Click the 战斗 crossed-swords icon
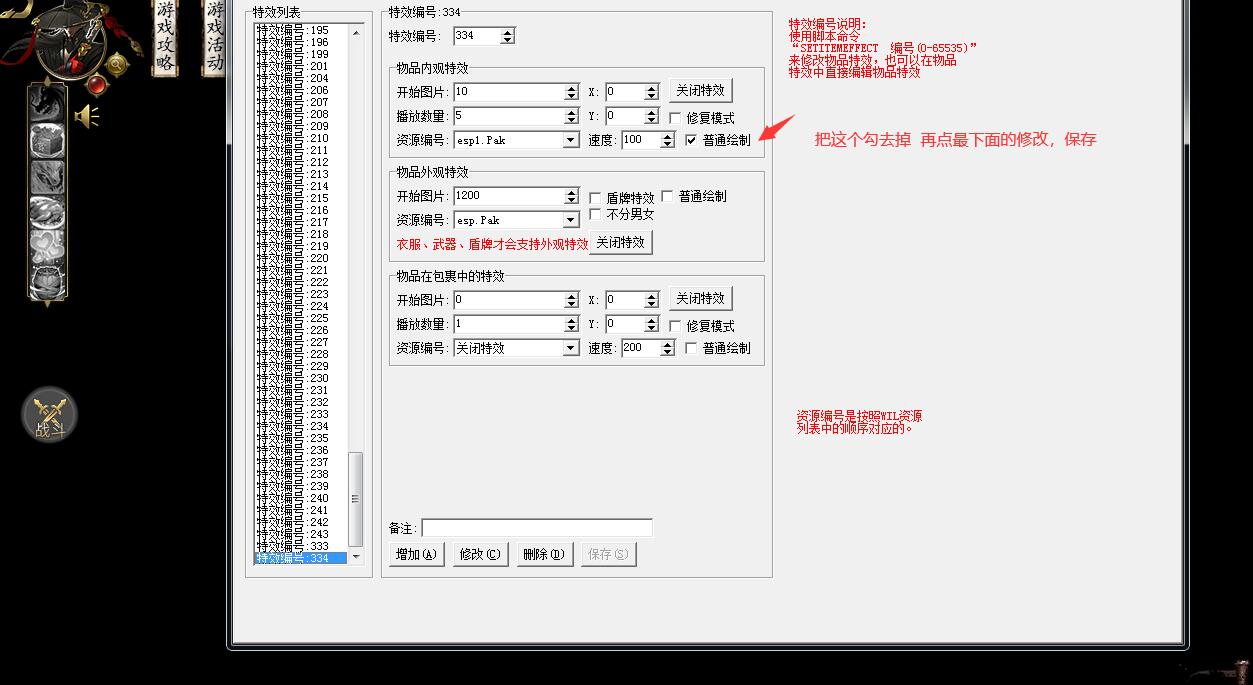 click(48, 412)
